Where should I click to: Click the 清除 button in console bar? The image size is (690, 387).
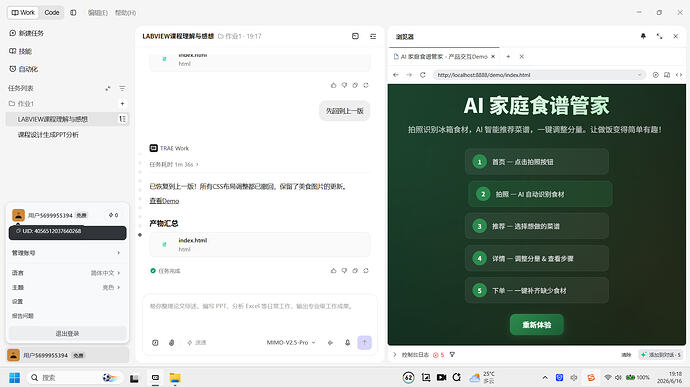point(626,354)
